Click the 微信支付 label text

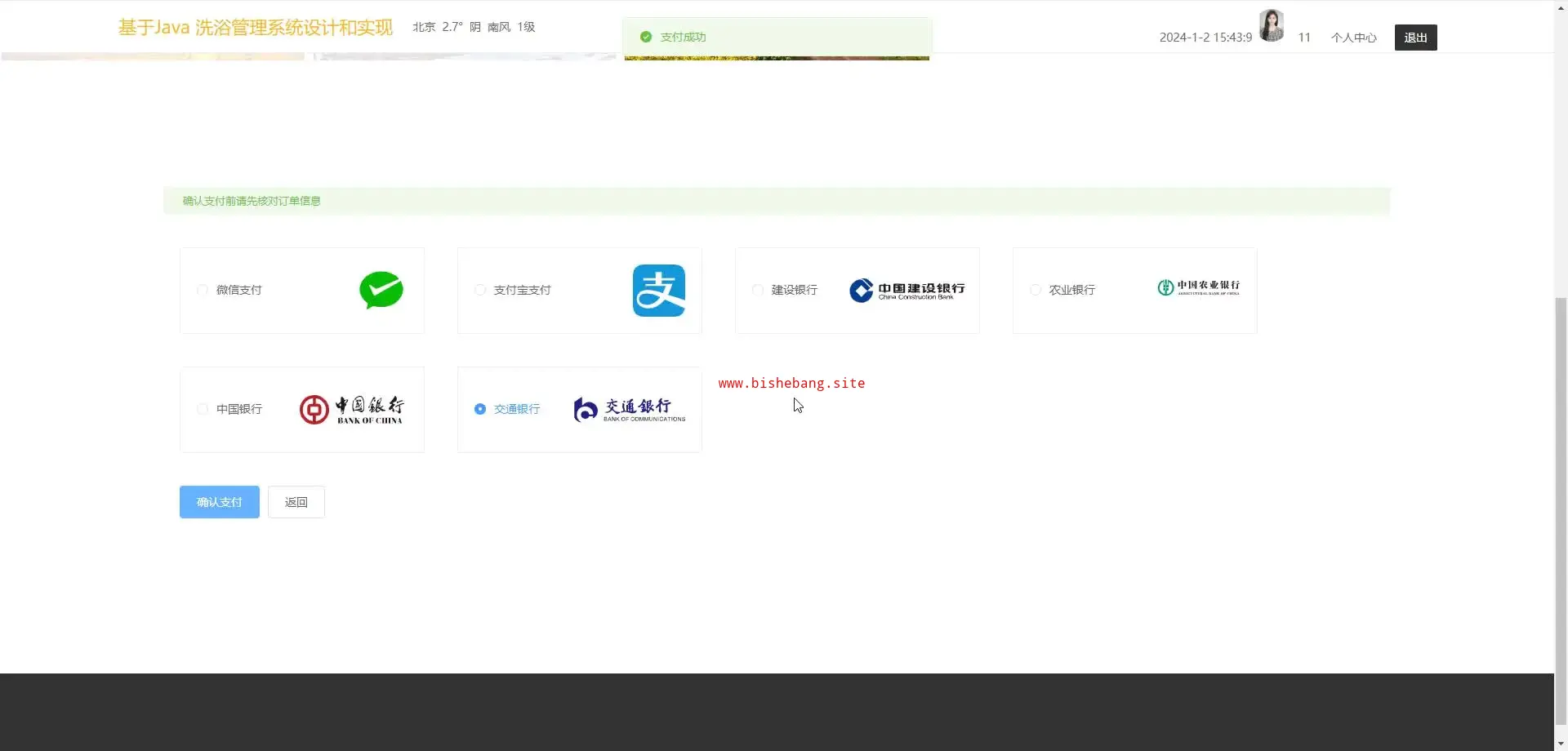pyautogui.click(x=239, y=290)
